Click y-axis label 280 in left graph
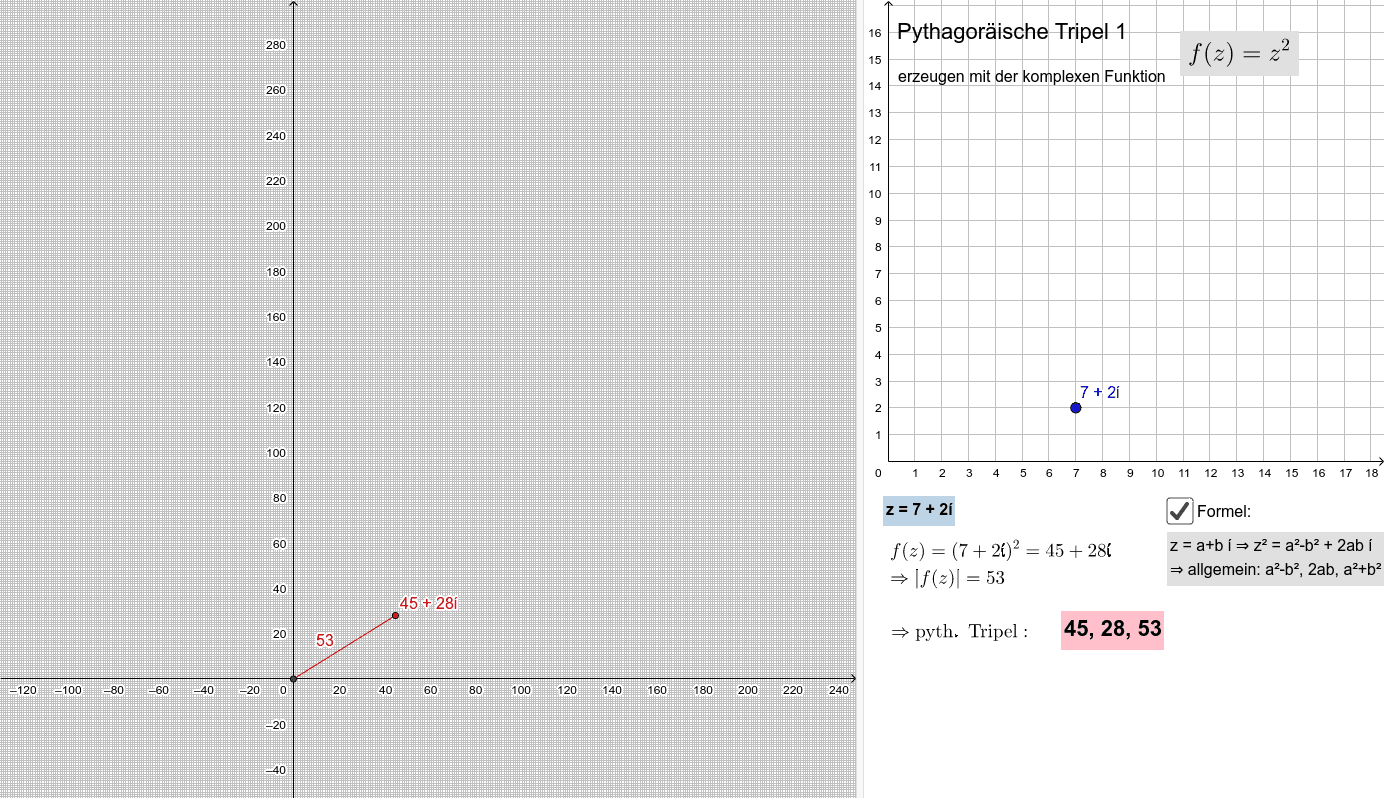Screen dimensions: 1386x800 275,45
